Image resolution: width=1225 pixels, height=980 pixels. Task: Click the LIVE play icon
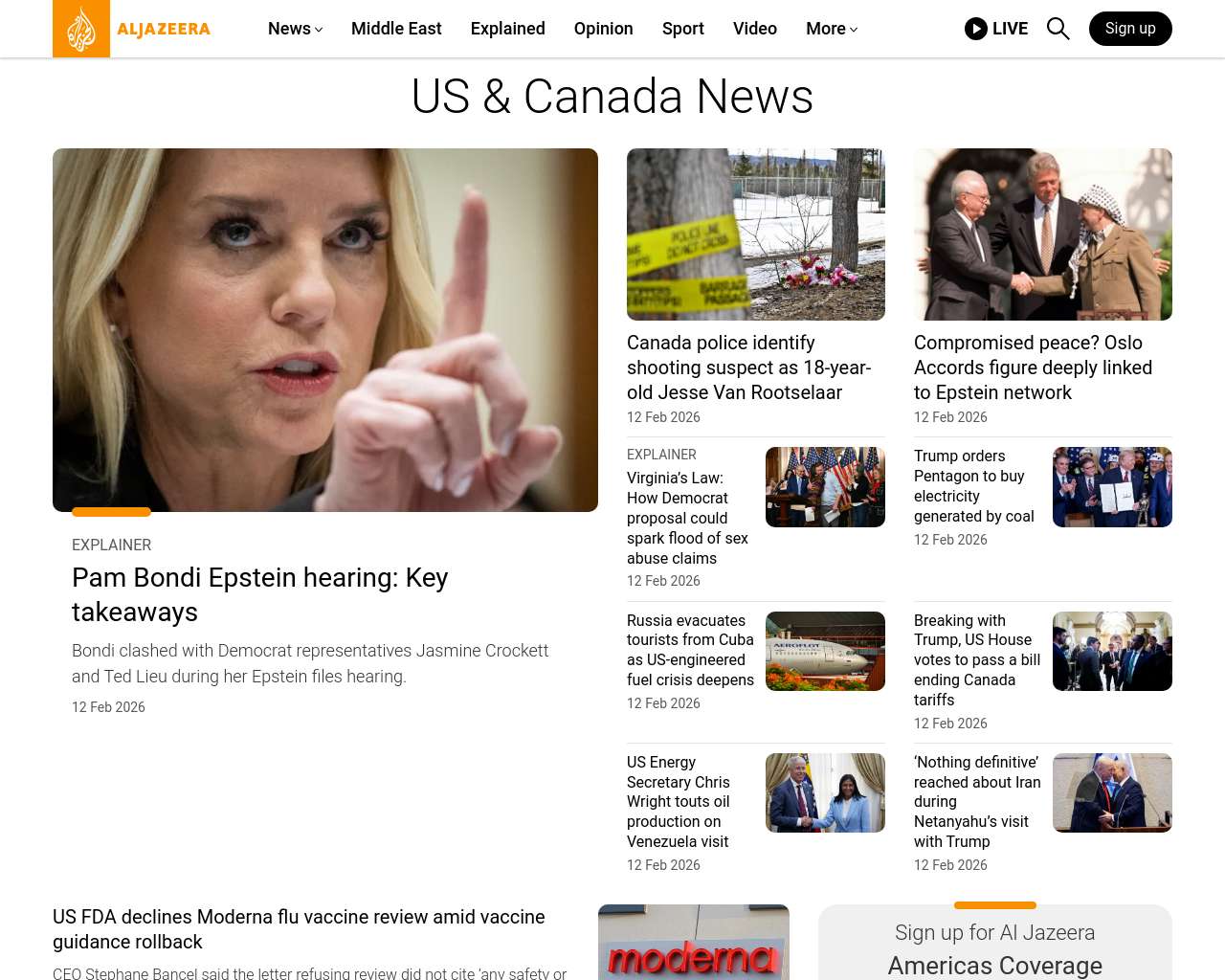pos(976,29)
